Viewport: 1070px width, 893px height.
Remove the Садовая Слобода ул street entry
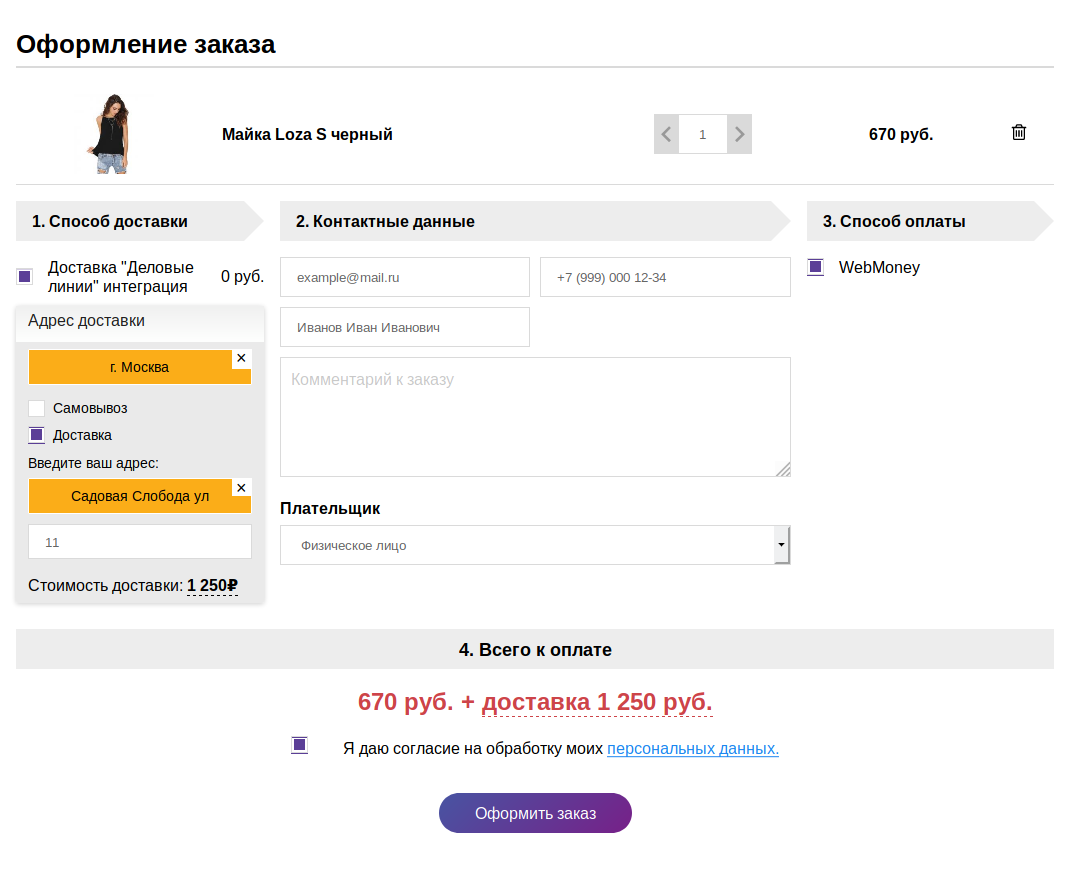pyautogui.click(x=241, y=488)
